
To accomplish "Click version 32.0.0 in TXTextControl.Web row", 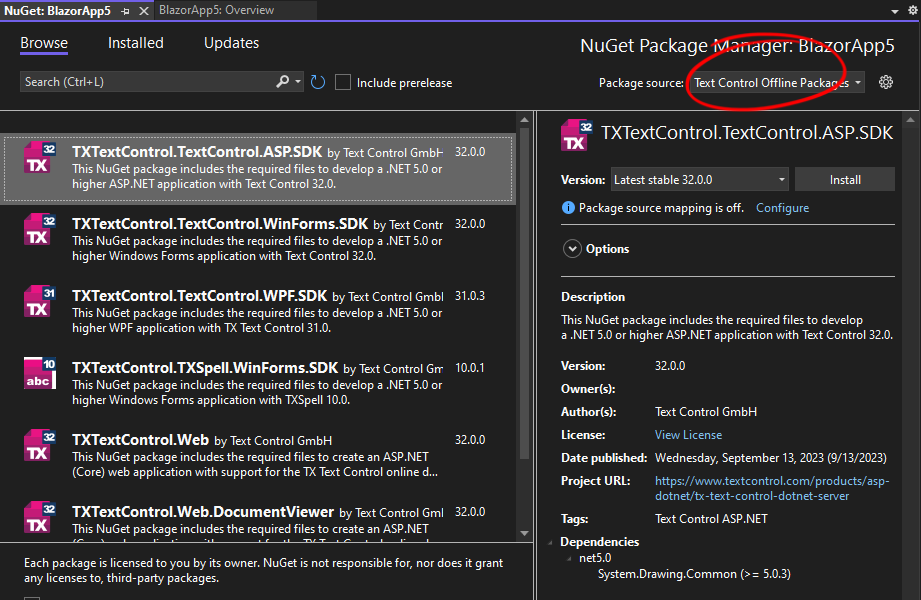I will pyautogui.click(x=470, y=440).
